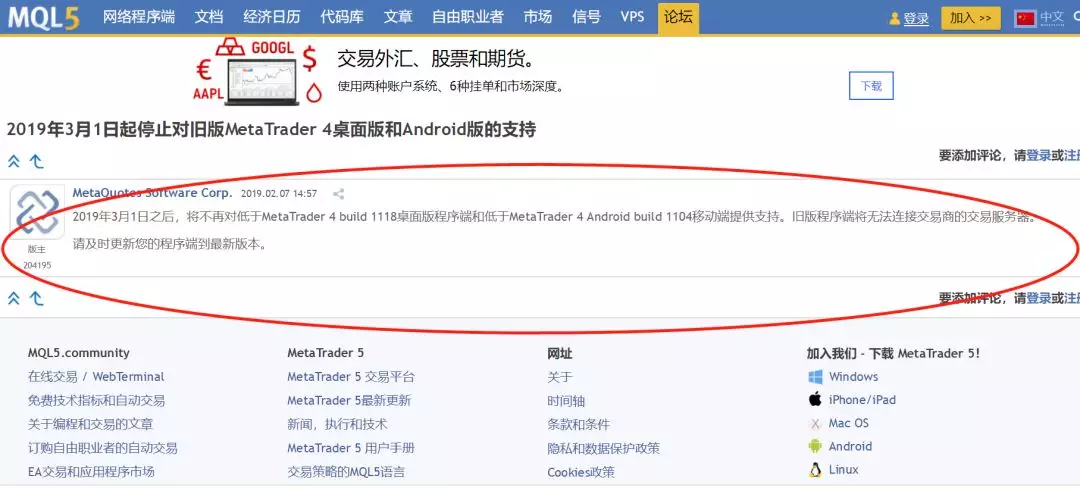The image size is (1080, 488).
Task: Click the thread title about MetaTrader 4 support
Action: (271, 129)
